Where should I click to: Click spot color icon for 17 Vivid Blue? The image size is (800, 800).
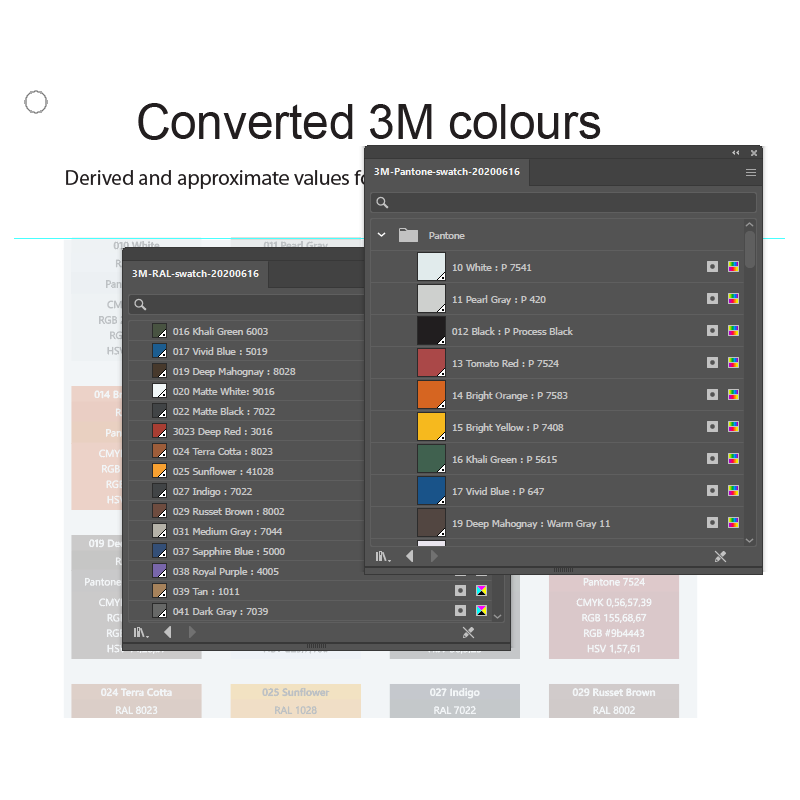[x=712, y=491]
